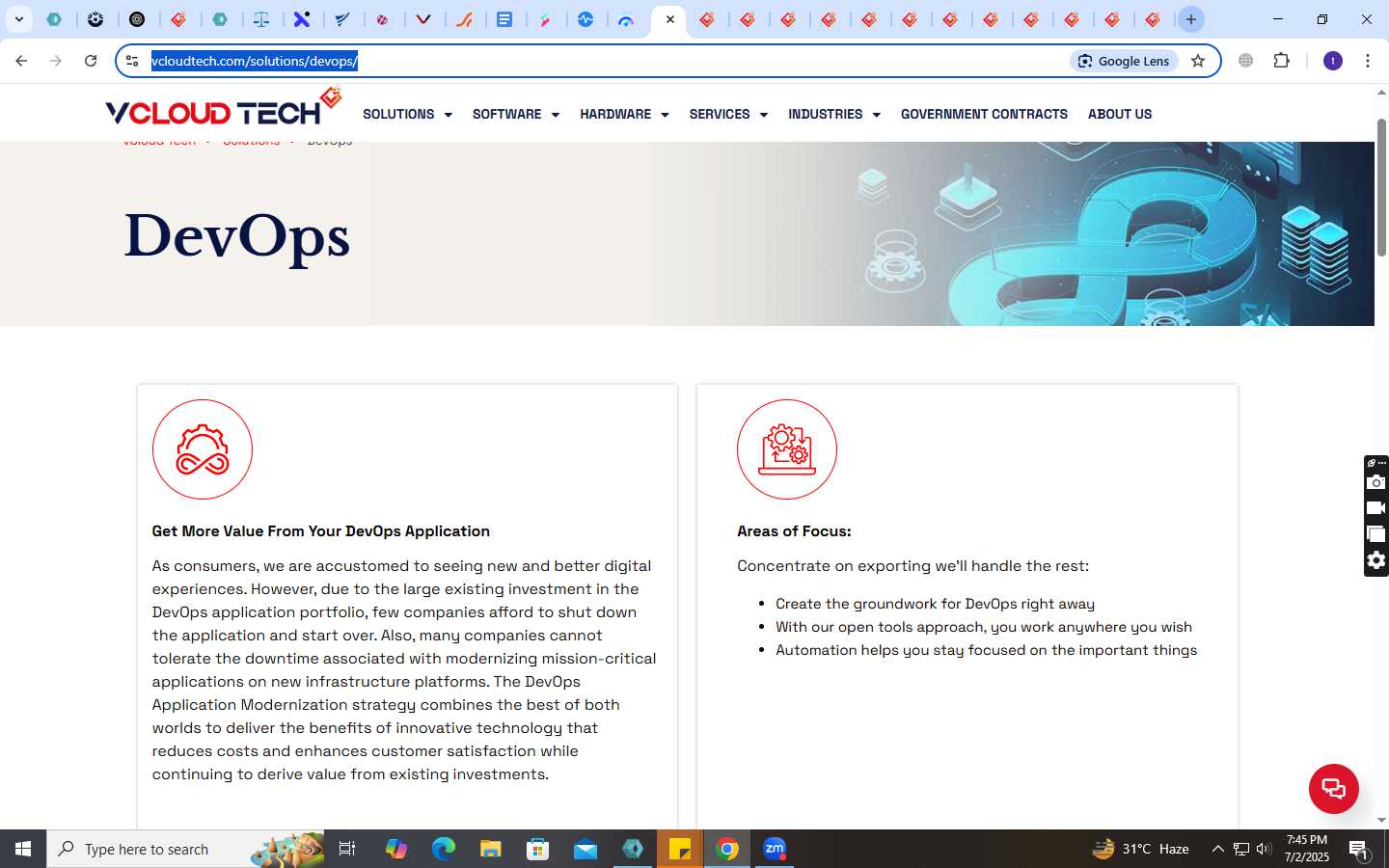1389x868 pixels.
Task: Open the Zoom app in taskbar
Action: [x=775, y=849]
